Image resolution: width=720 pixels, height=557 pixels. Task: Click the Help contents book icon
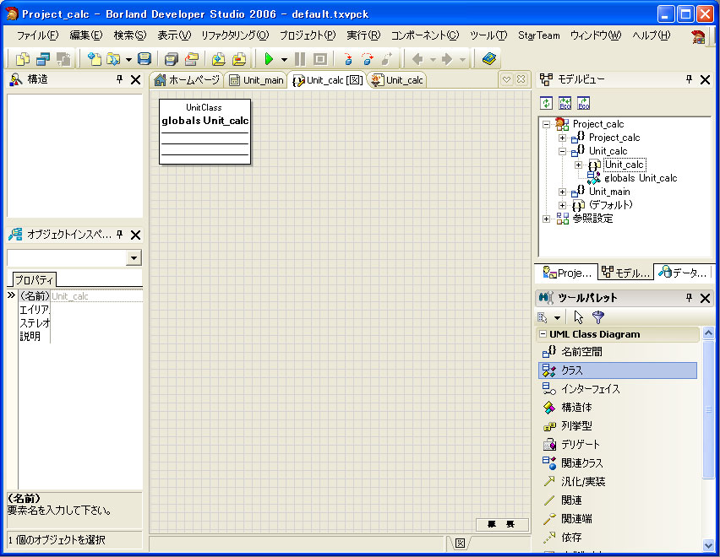coord(489,59)
